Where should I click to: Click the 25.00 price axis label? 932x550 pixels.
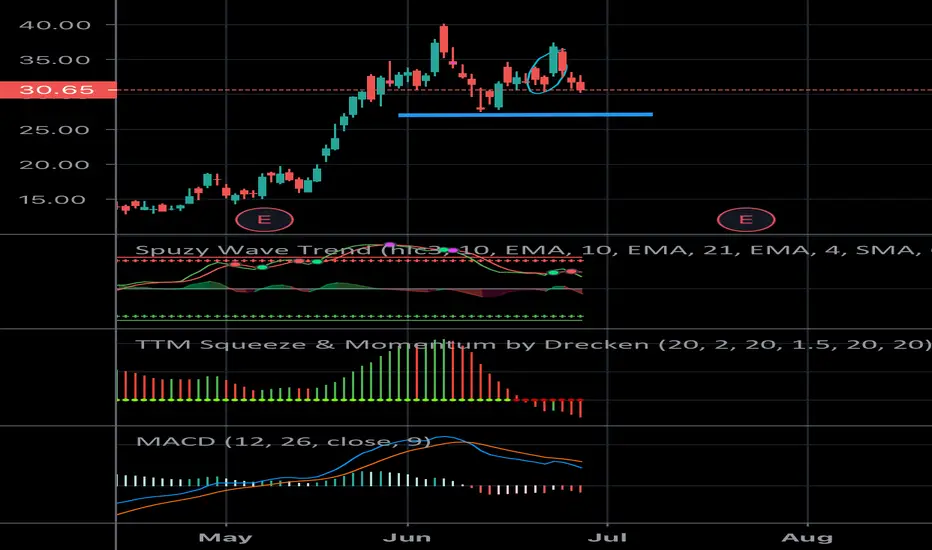pyautogui.click(x=55, y=130)
